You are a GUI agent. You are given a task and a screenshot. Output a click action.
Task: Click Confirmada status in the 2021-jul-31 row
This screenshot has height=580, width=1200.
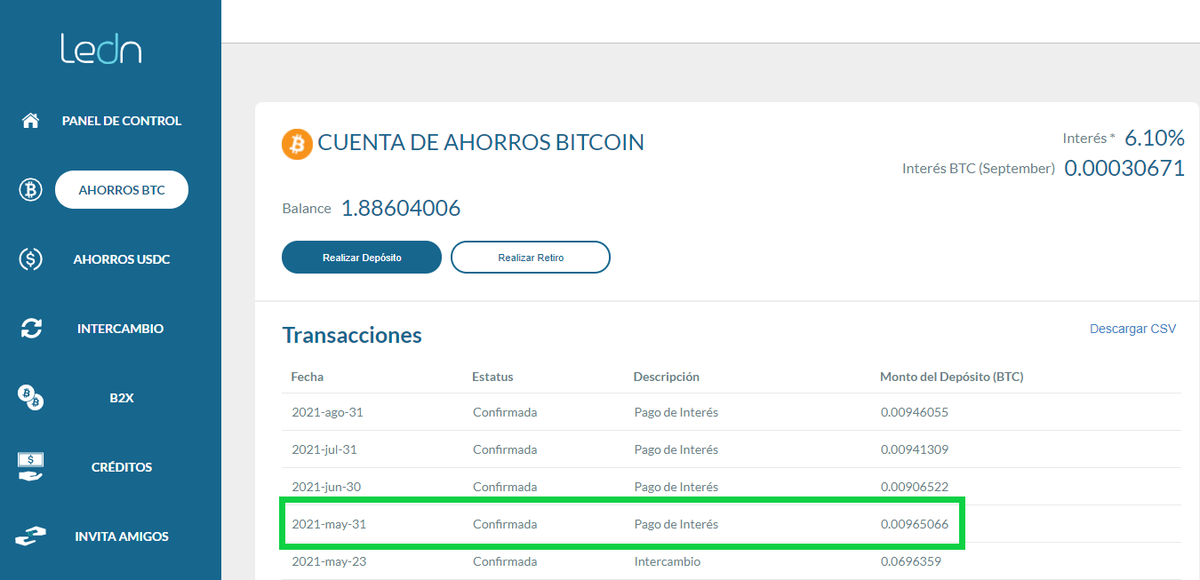click(505, 450)
